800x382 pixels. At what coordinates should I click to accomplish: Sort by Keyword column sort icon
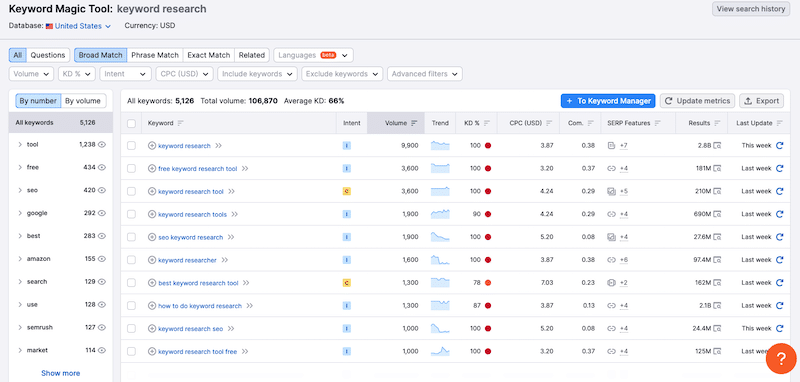click(x=180, y=123)
